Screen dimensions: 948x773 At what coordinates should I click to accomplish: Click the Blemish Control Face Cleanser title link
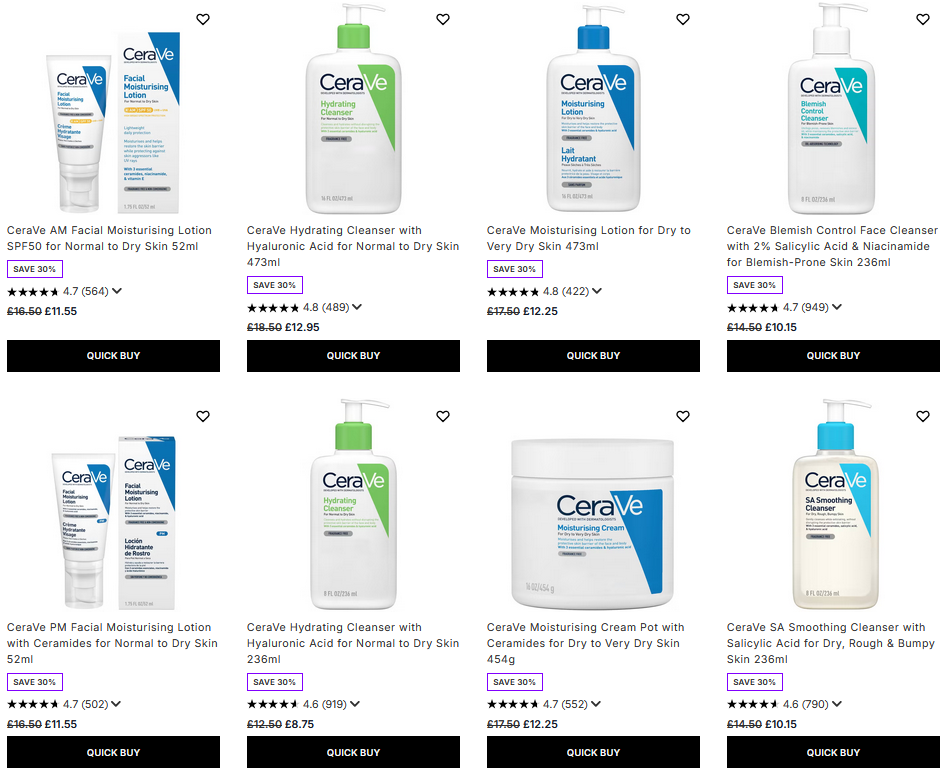833,245
